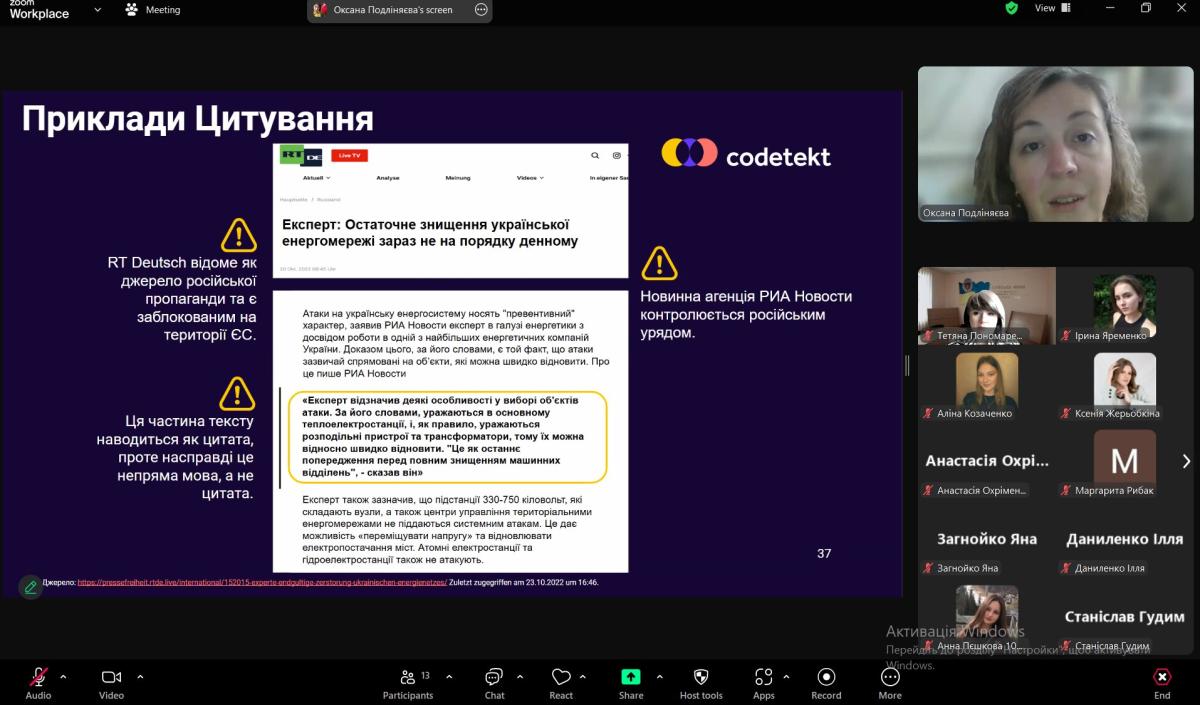Click slide page number 37
The width and height of the screenshot is (1200, 705).
[824, 553]
